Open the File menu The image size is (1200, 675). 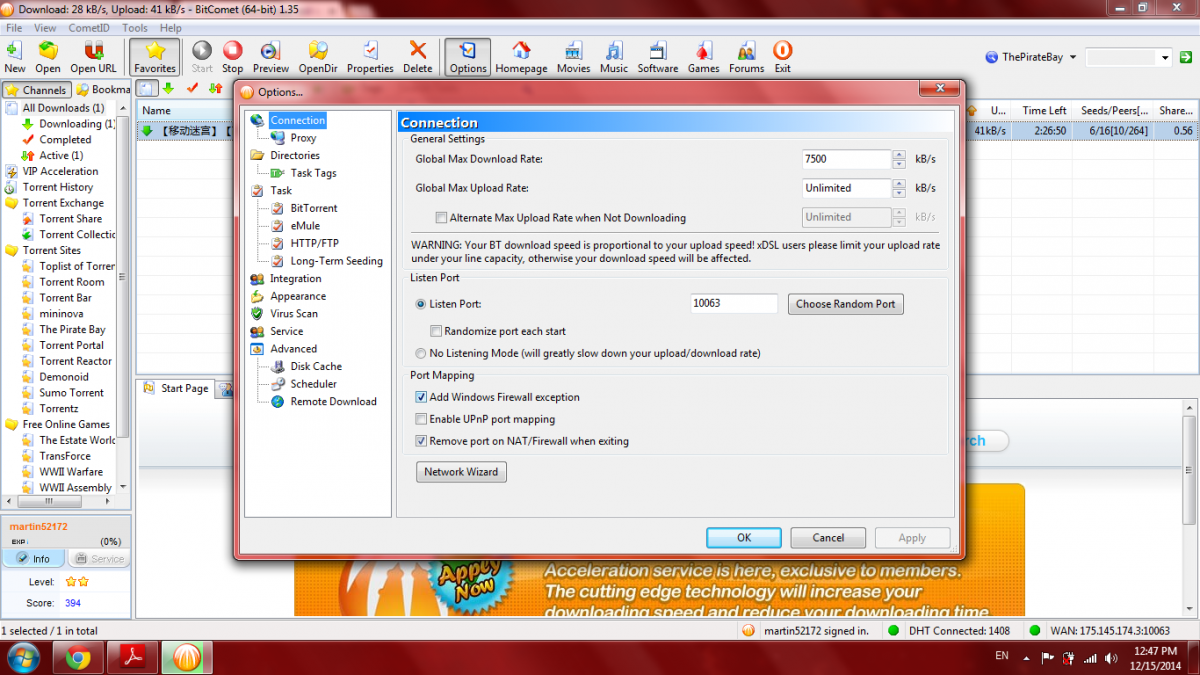[14, 28]
